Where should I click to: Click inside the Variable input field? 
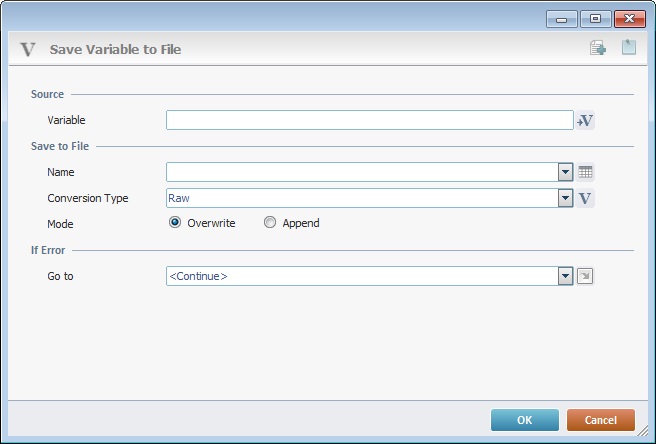[x=370, y=120]
